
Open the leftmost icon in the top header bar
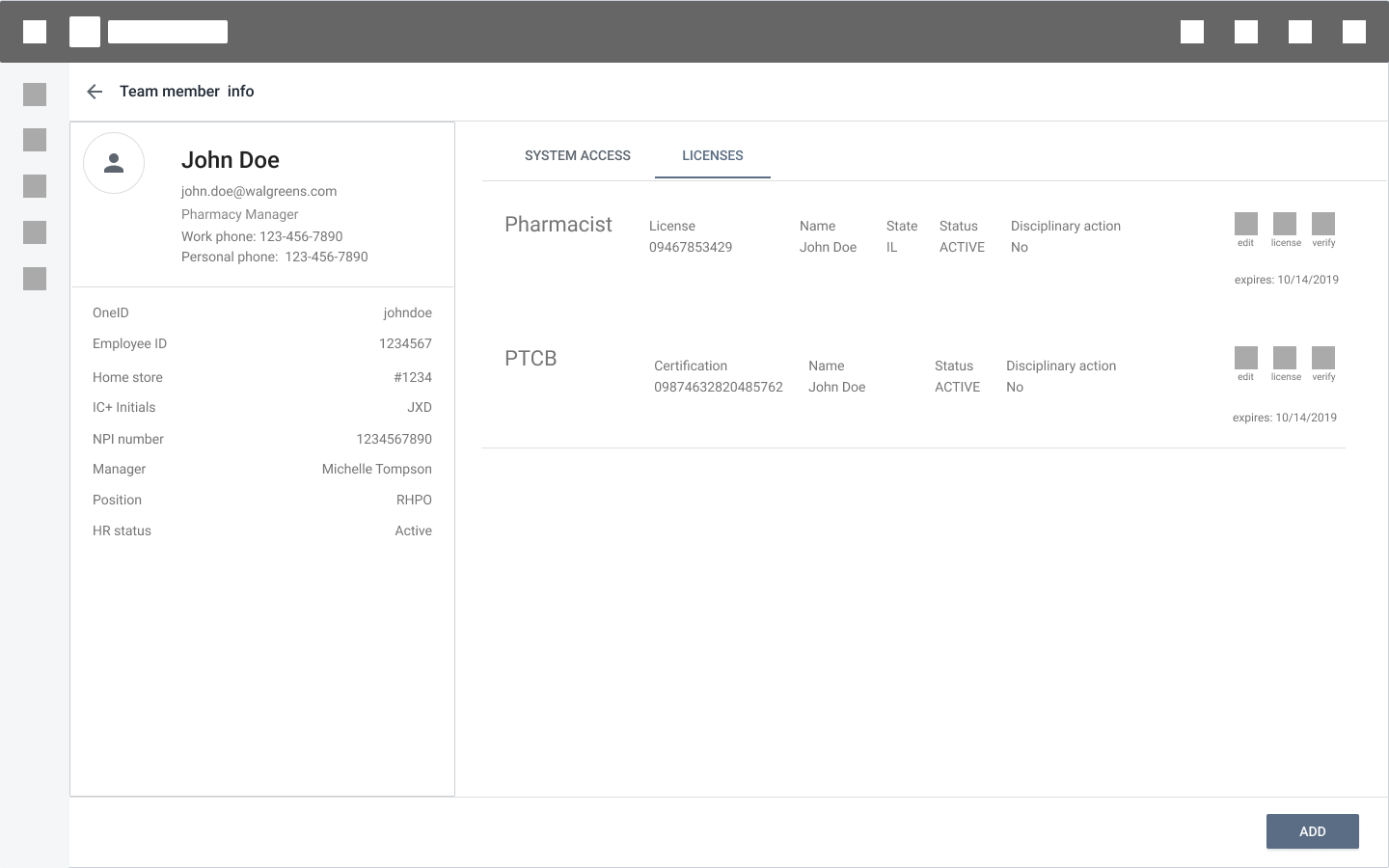35,32
